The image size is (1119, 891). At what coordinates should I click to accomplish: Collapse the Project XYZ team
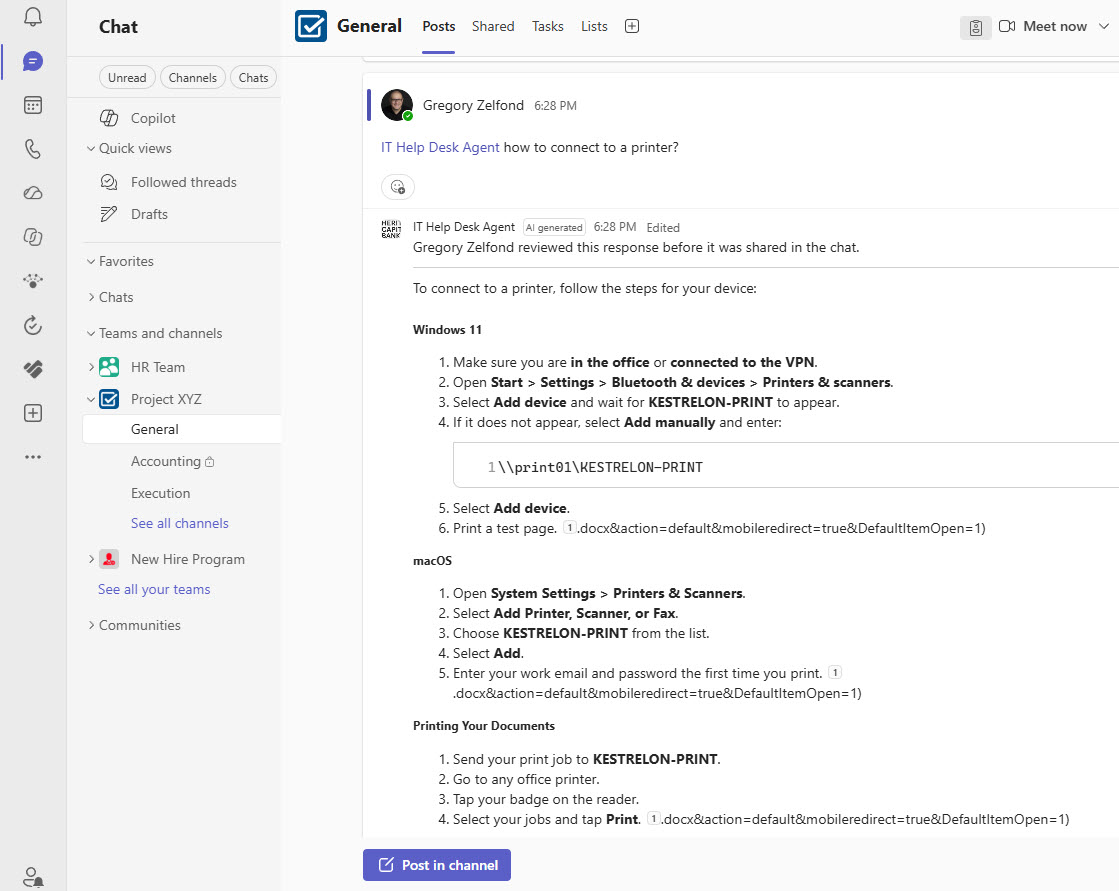pos(91,399)
